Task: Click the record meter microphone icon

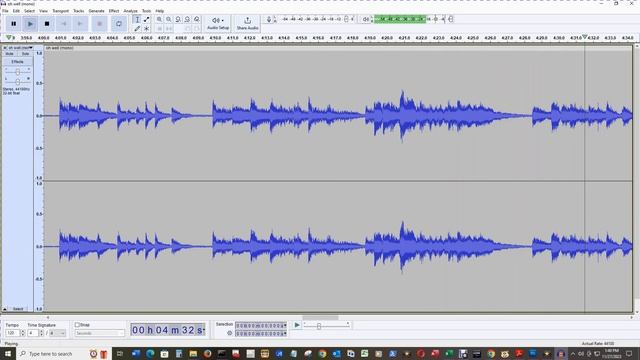Action: (269, 19)
